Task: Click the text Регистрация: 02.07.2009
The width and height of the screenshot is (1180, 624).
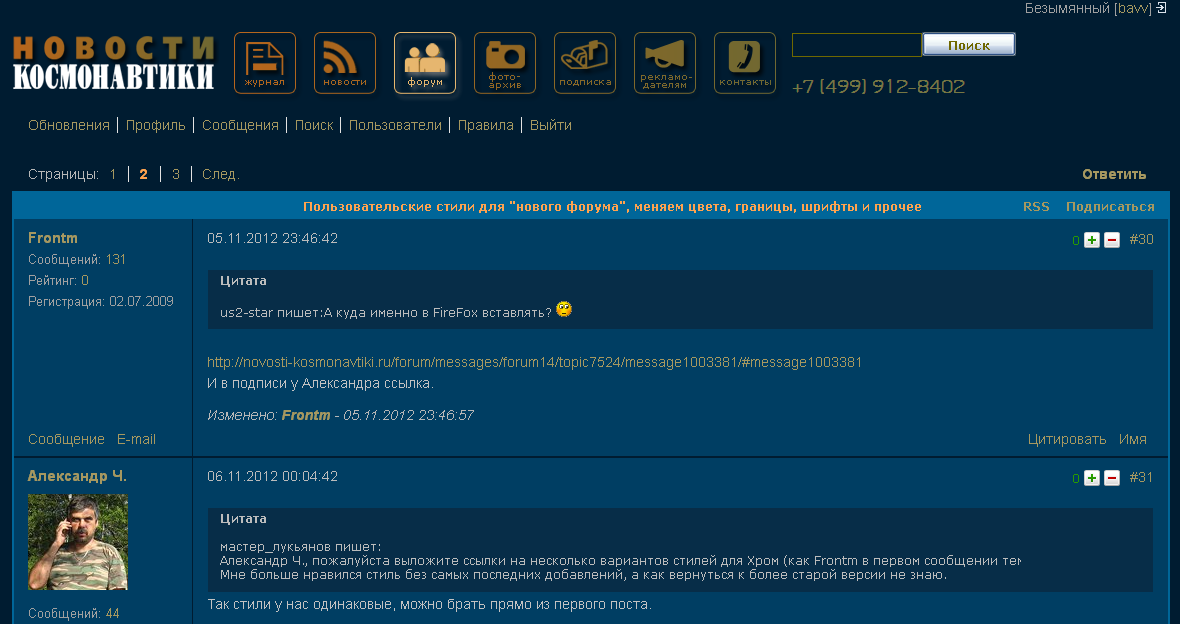Action: pyautogui.click(x=101, y=302)
